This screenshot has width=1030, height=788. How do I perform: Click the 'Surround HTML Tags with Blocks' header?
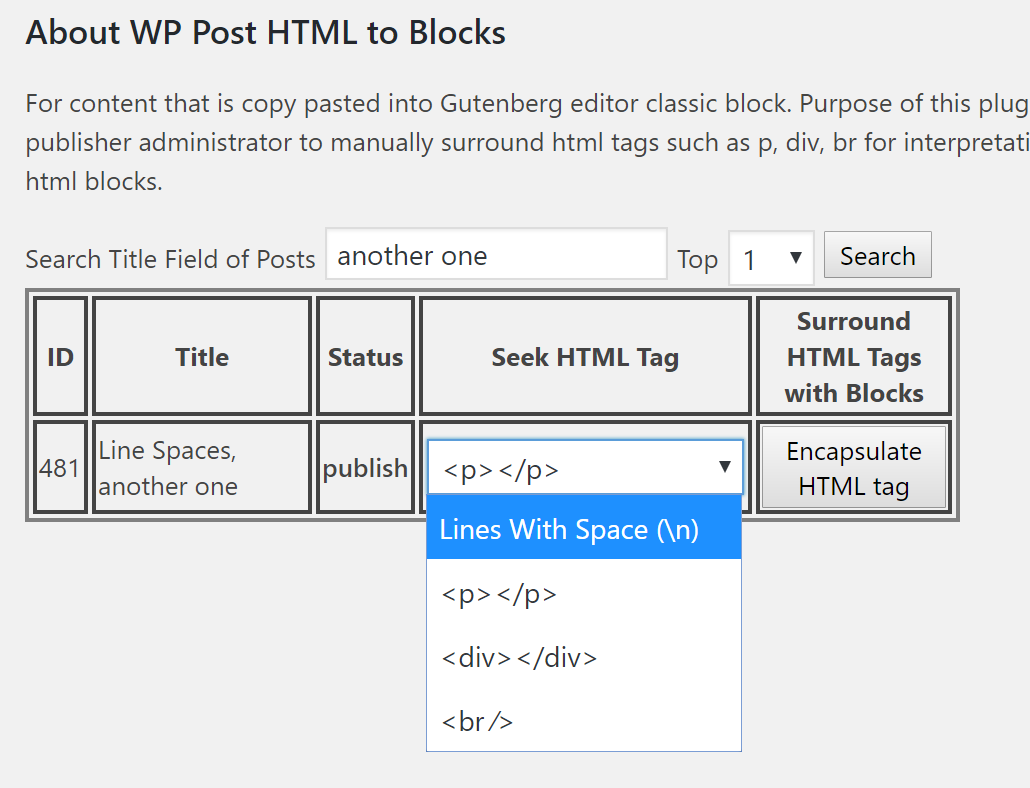854,357
